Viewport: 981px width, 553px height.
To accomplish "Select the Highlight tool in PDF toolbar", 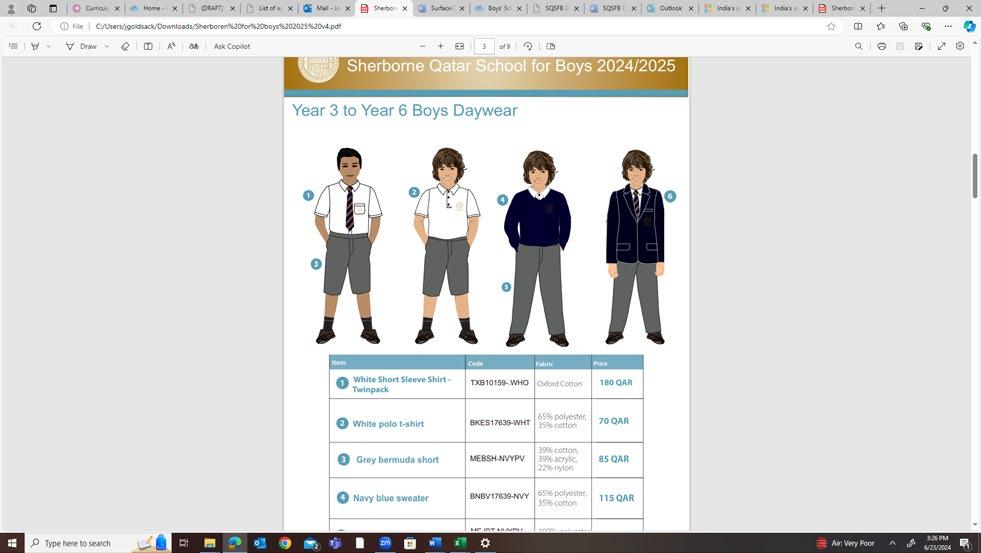I will tap(35, 46).
